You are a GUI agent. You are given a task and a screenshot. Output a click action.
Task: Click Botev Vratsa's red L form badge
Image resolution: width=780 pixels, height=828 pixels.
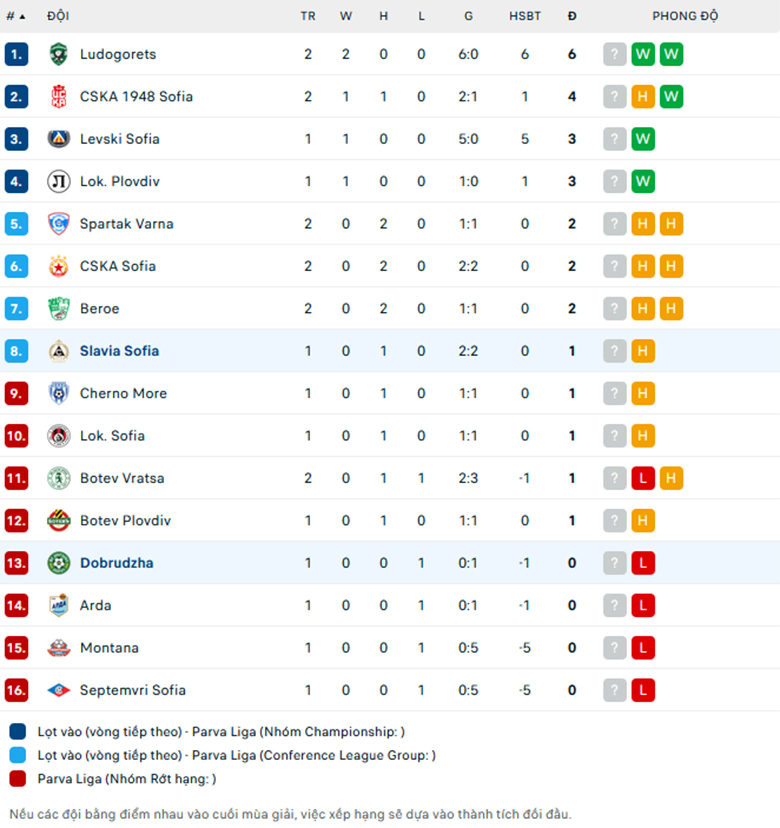point(643,478)
